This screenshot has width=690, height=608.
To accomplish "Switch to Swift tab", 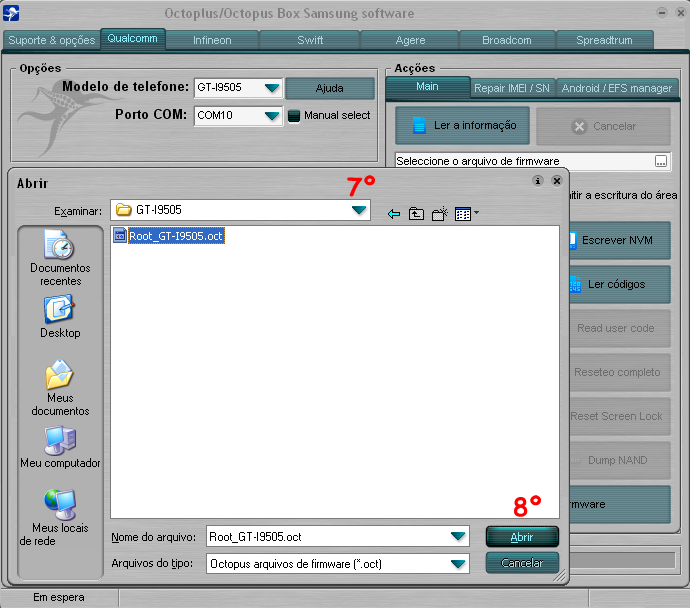I will [x=310, y=40].
